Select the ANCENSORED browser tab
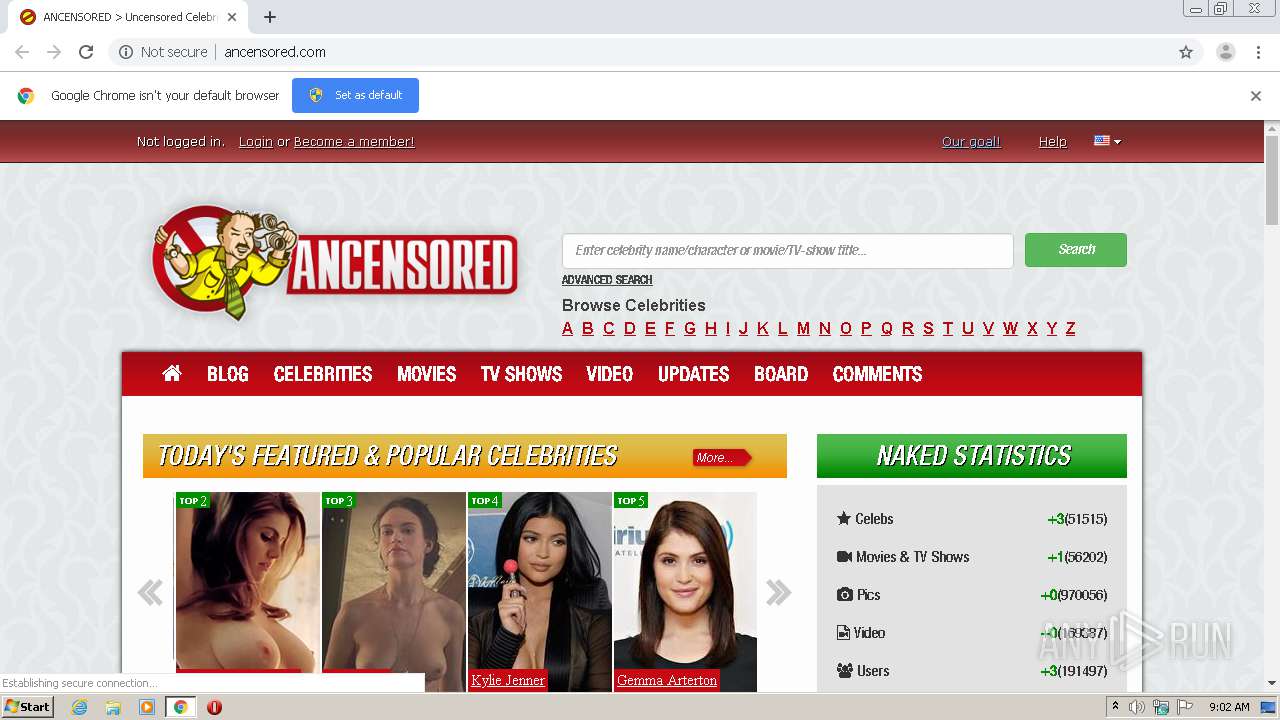The height and width of the screenshot is (720, 1280). [x=130, y=17]
